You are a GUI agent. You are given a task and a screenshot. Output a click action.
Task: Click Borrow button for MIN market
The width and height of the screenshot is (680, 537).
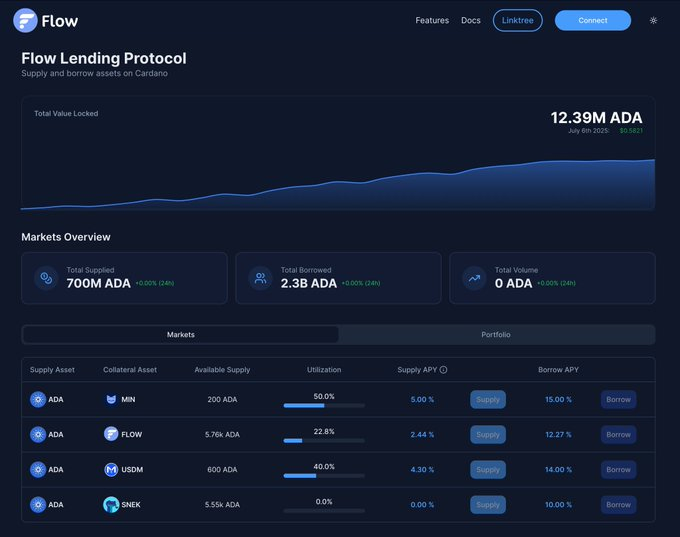click(618, 399)
